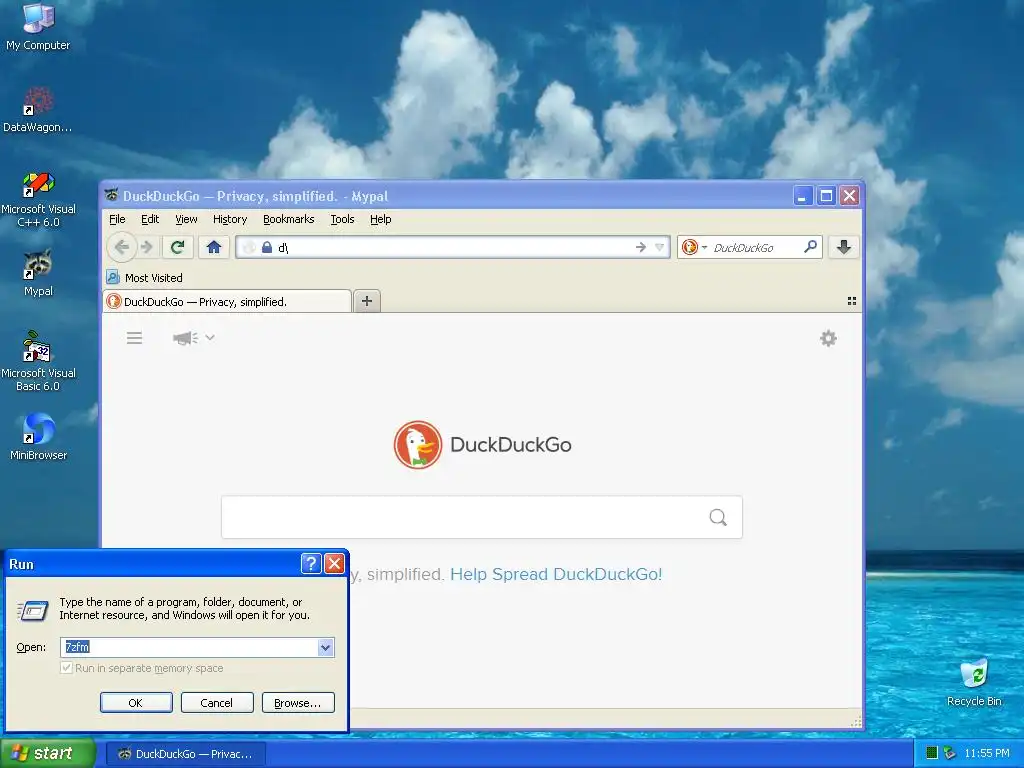This screenshot has height=768, width=1024.
Task: Click the green system tray icon
Action: [x=932, y=753]
